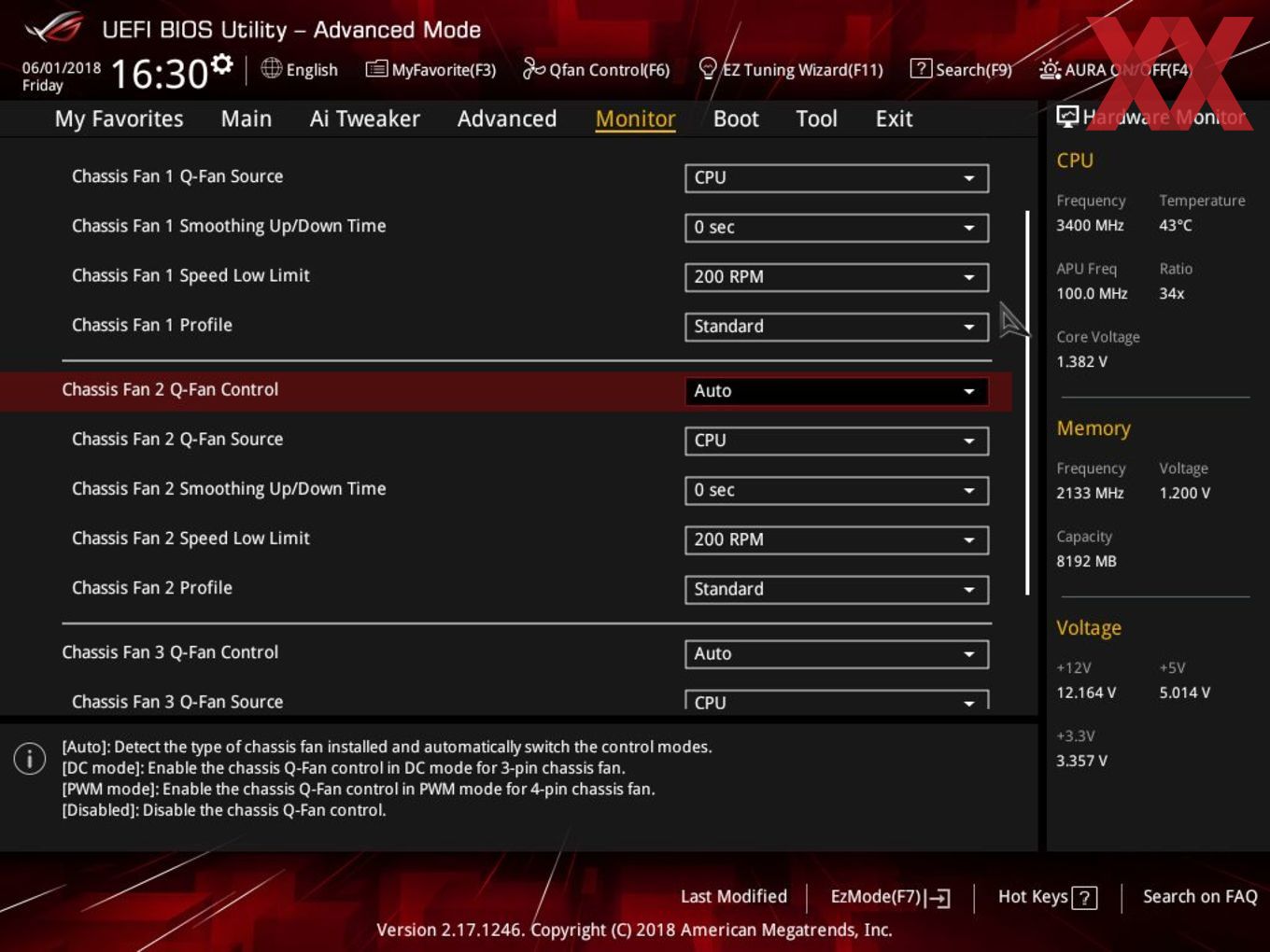Select the Chassis Fan 3 Q-Fan Control label

coord(170,651)
